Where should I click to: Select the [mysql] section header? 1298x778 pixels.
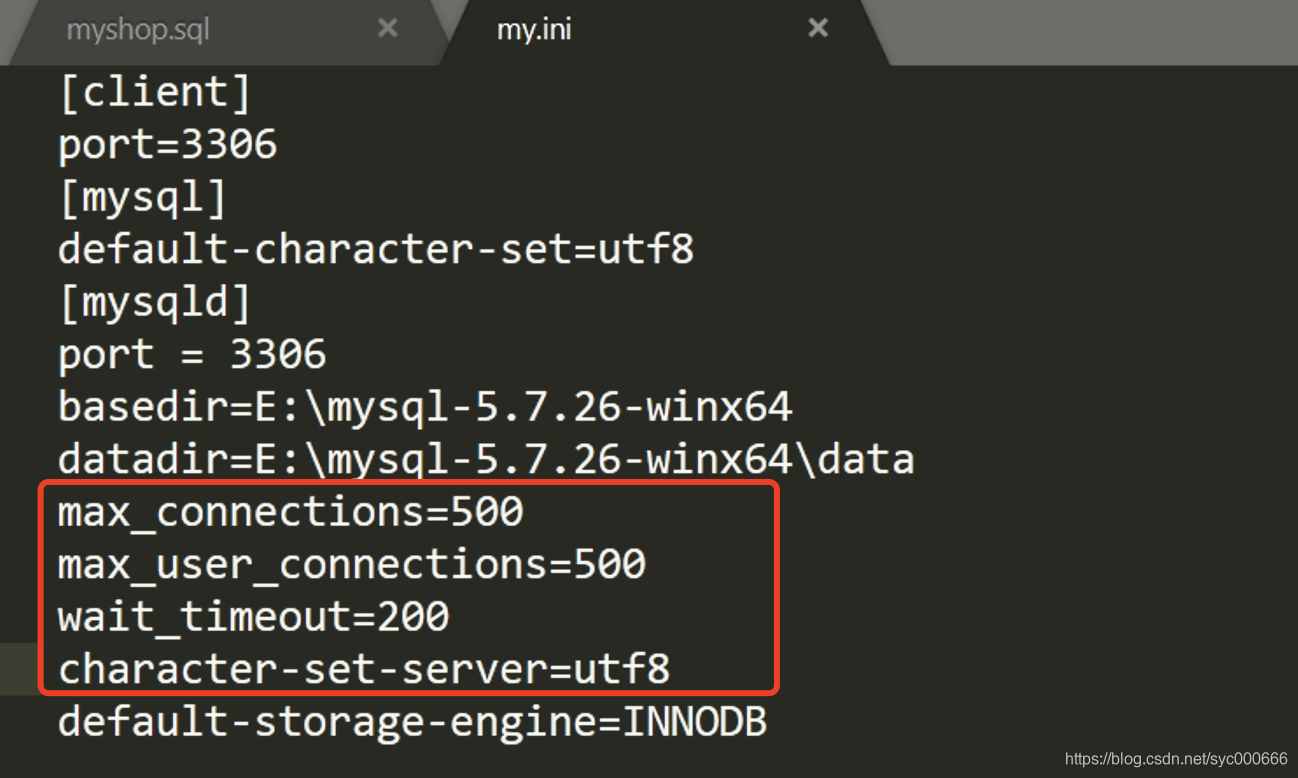pos(141,196)
